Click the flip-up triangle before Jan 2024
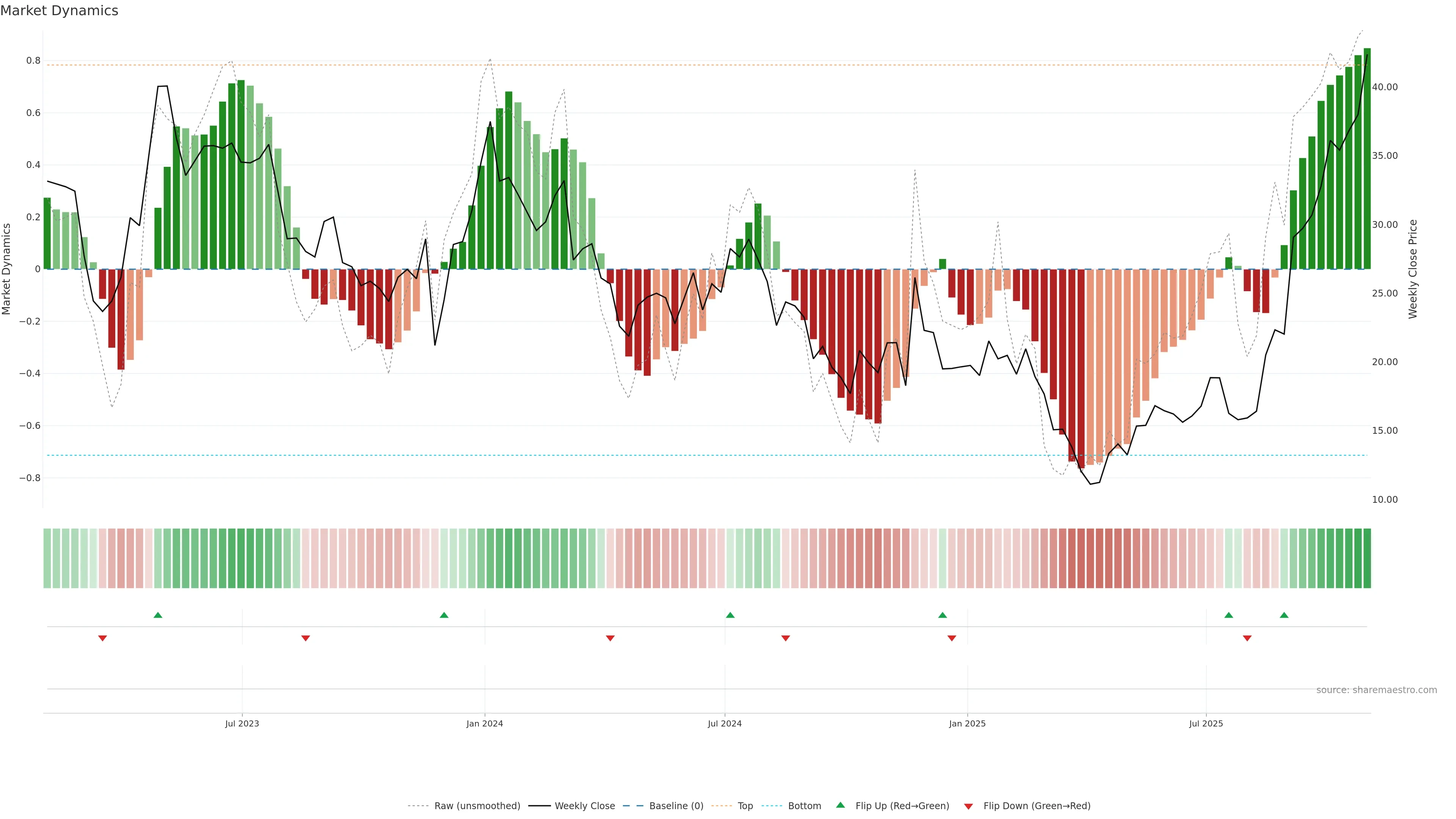The image size is (1456, 819). [x=444, y=615]
